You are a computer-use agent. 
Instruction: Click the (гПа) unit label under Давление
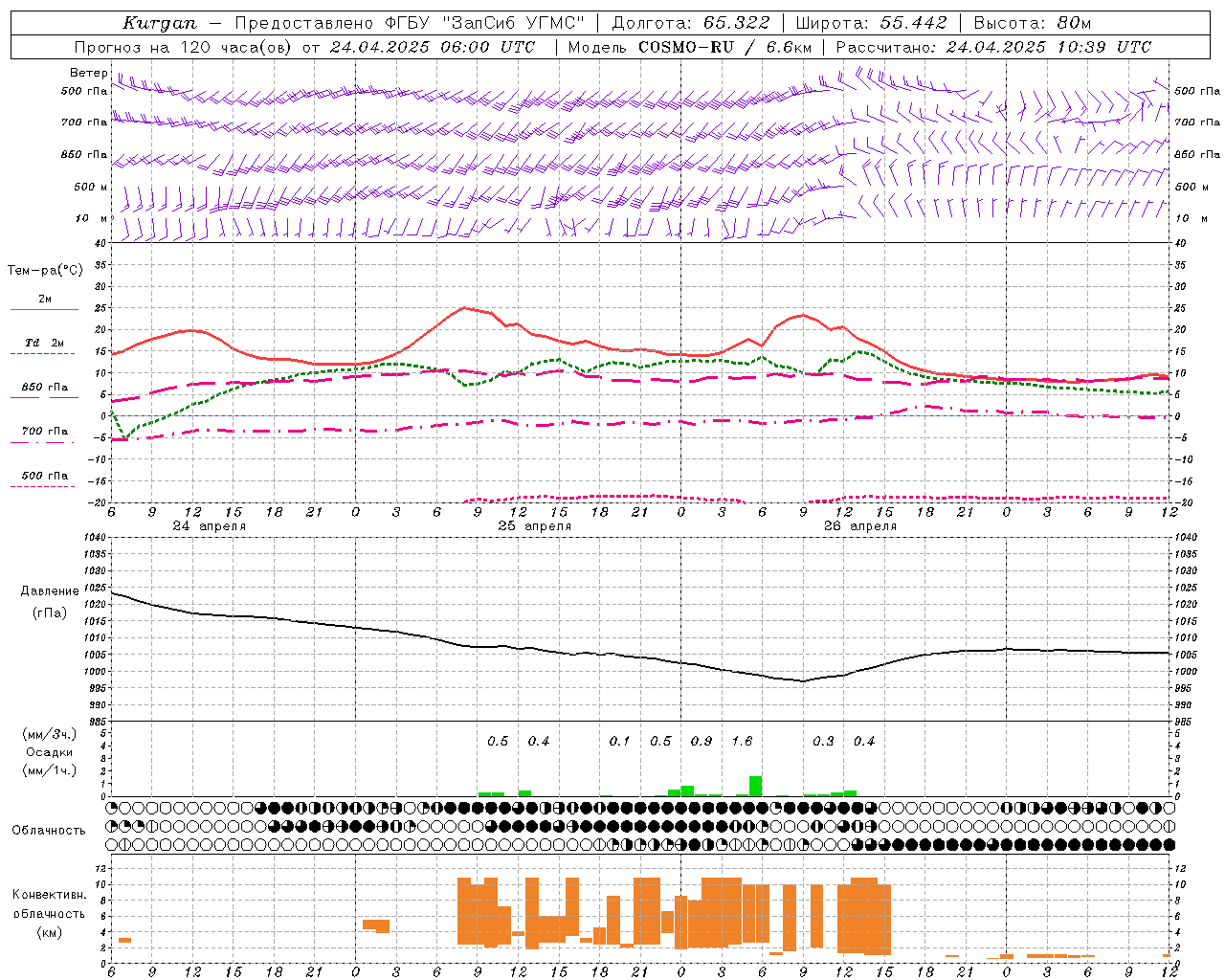(x=50, y=613)
